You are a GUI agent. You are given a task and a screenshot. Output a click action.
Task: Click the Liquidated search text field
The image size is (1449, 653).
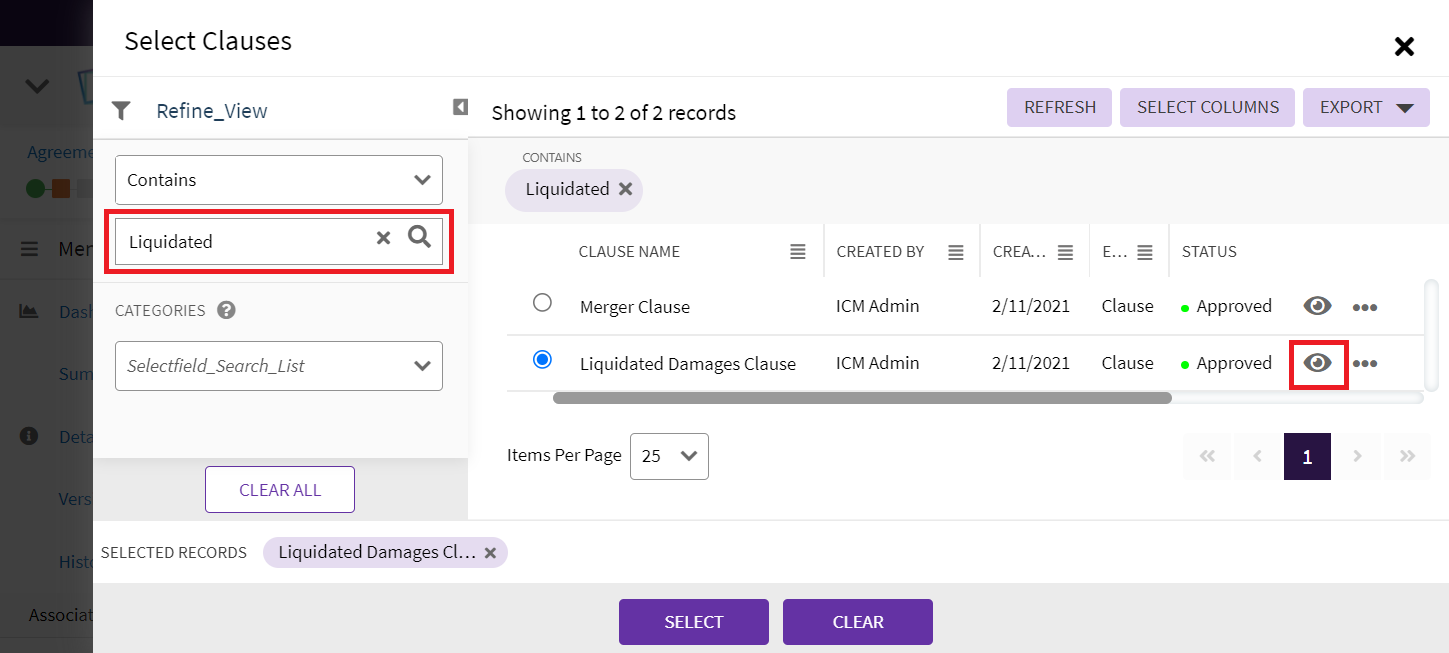tap(245, 242)
